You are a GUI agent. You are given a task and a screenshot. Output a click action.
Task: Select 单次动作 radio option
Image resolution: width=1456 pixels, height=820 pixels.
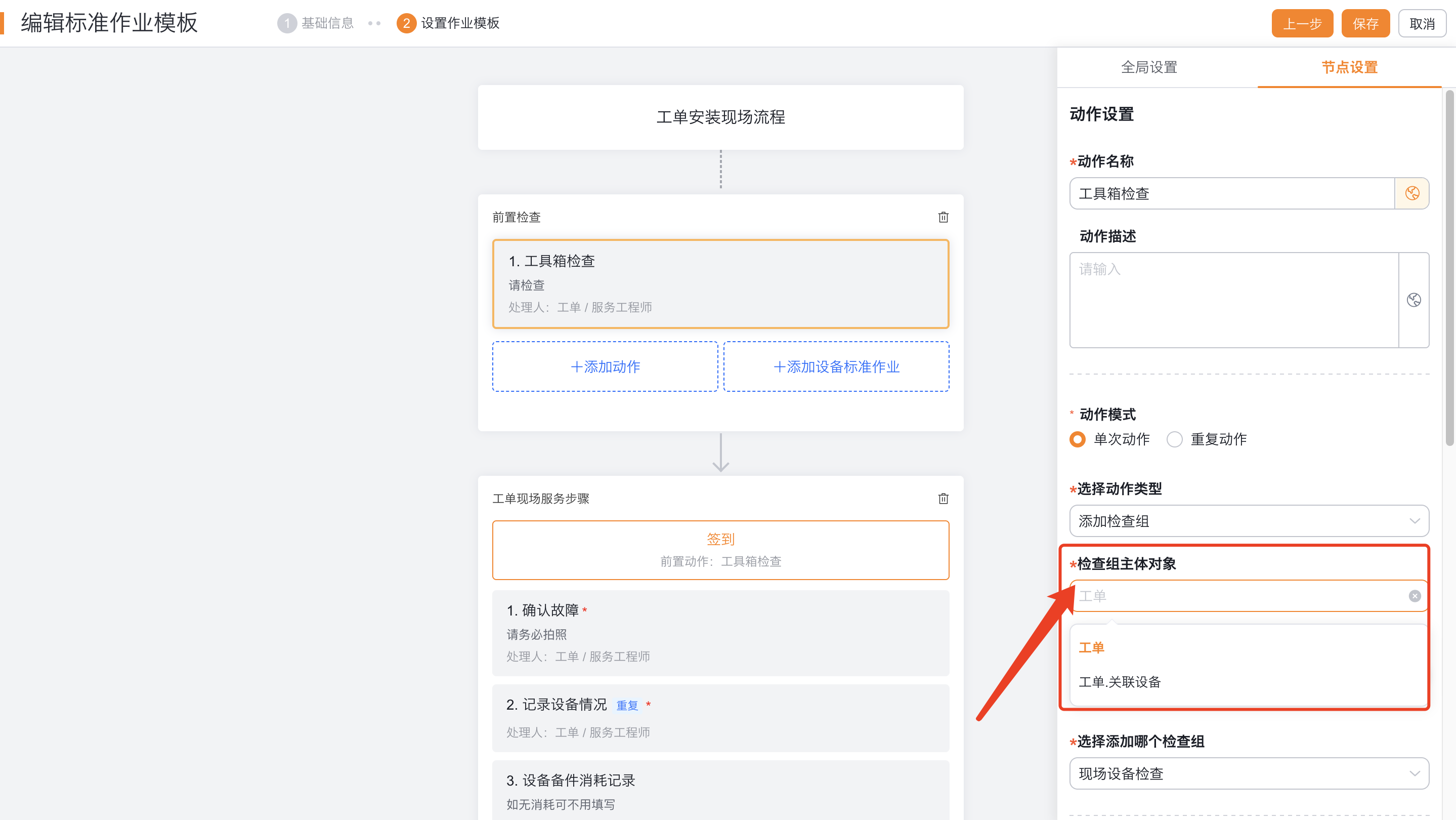[x=1077, y=439]
